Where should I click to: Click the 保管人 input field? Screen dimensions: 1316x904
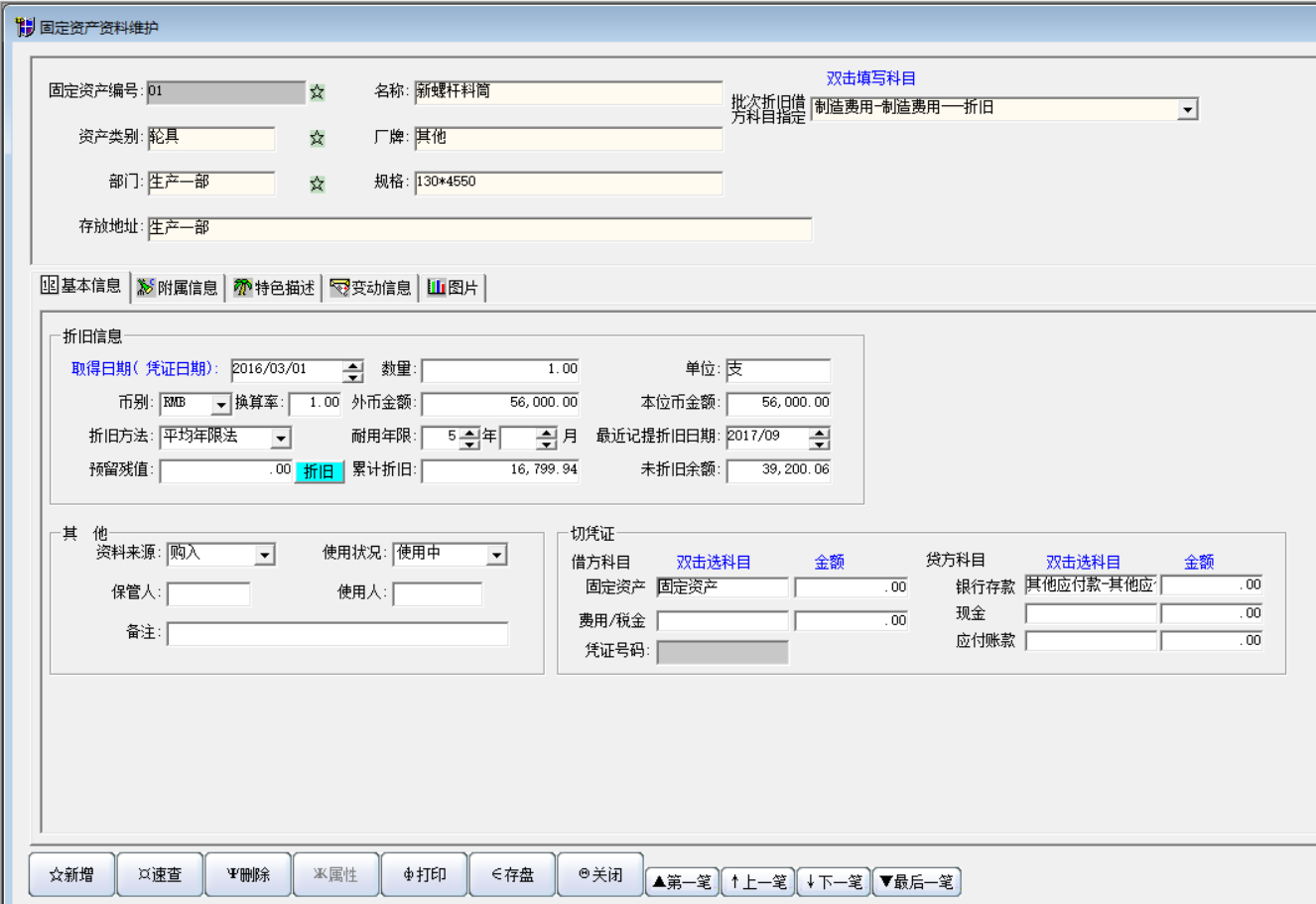click(x=208, y=594)
